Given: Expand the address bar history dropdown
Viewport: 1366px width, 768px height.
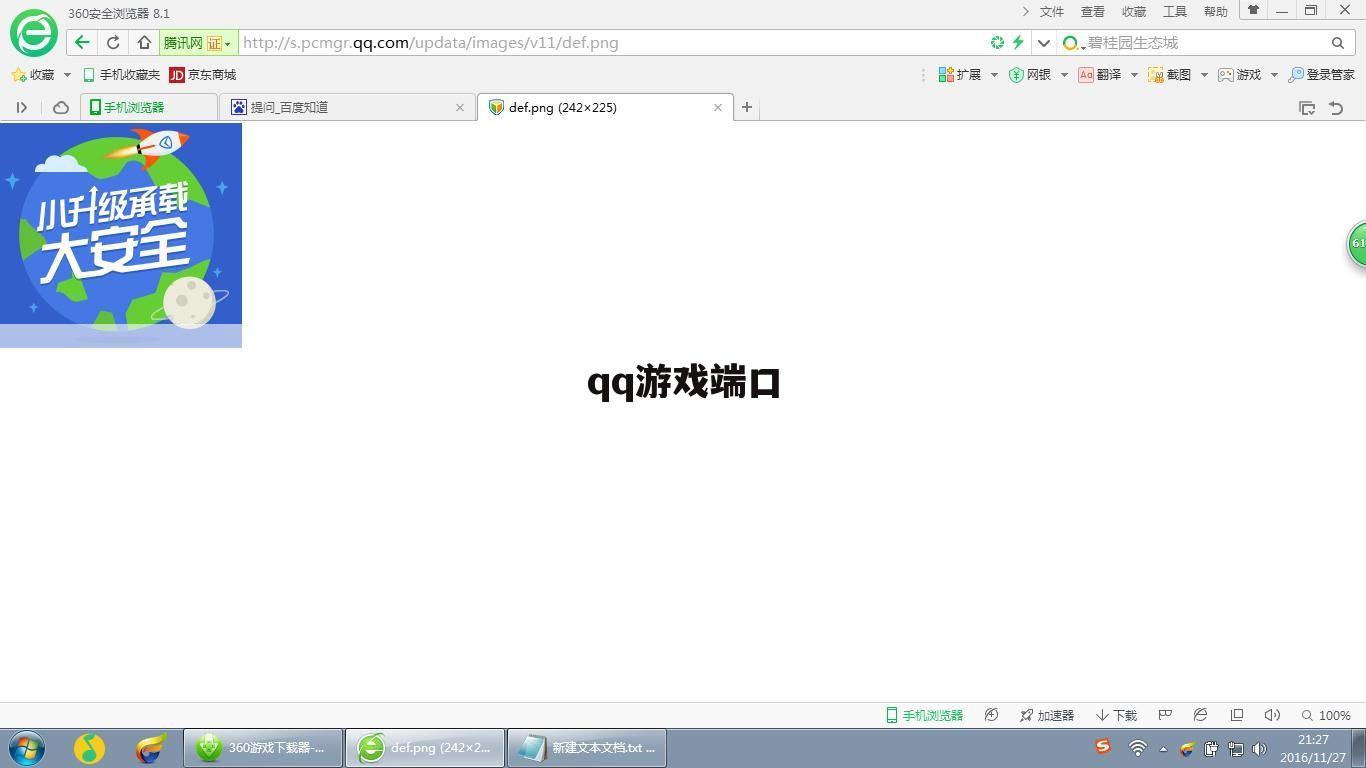Looking at the screenshot, I should pos(1044,43).
